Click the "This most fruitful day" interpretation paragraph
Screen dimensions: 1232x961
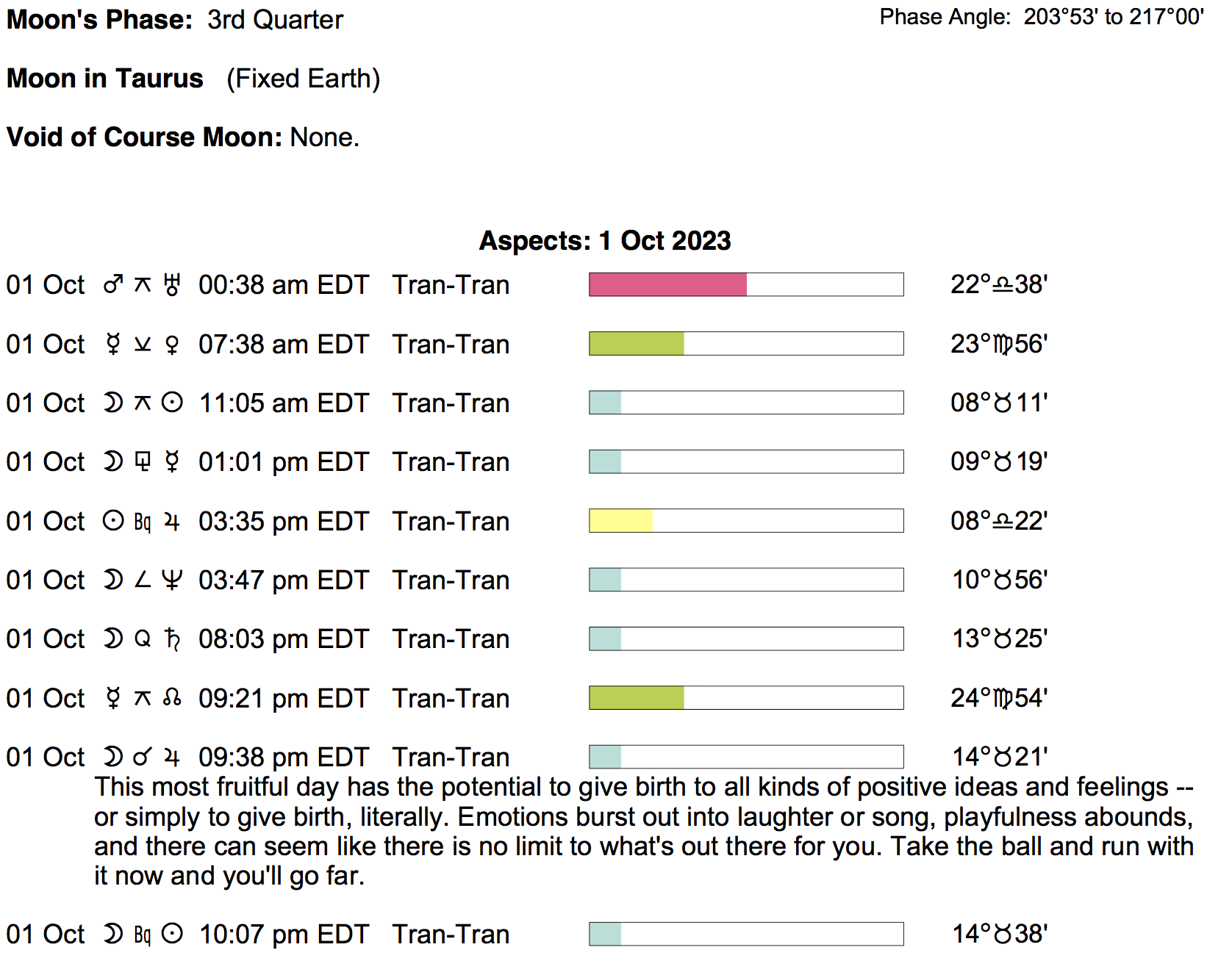(x=643, y=831)
